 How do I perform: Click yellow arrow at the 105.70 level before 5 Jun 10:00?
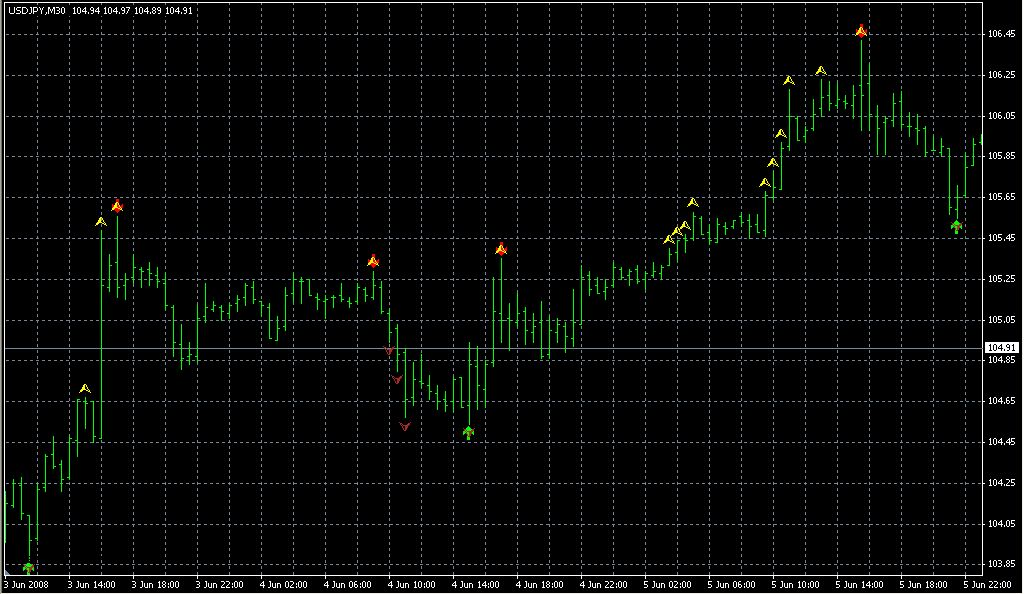click(765, 183)
